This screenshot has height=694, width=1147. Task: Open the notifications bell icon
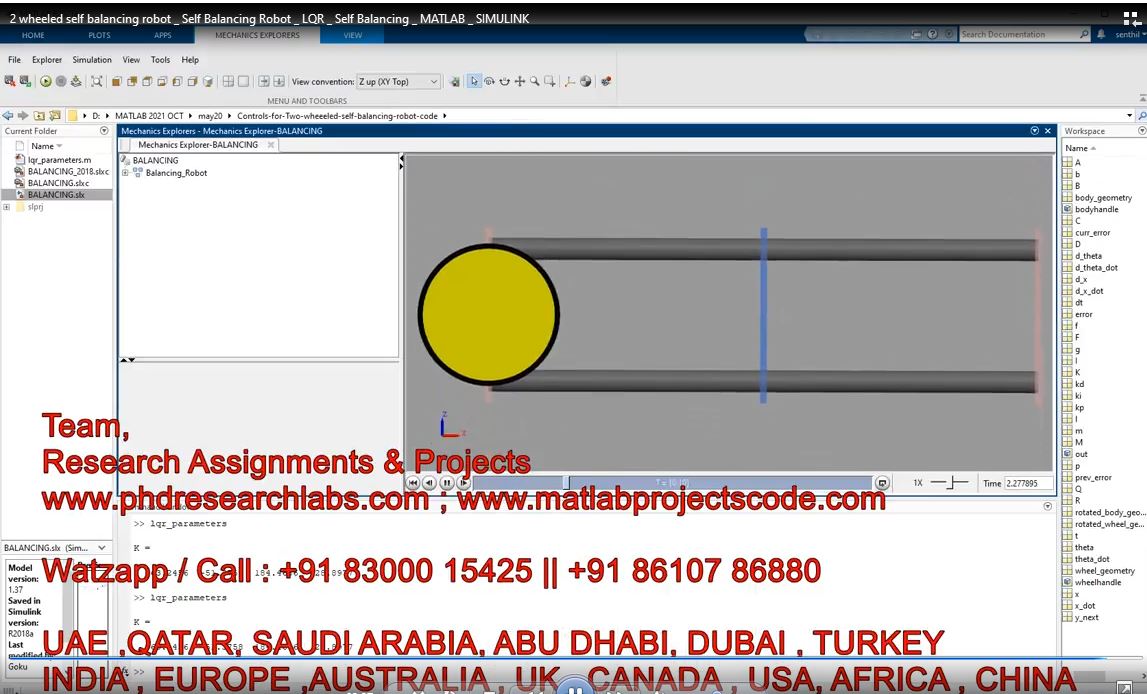[1101, 34]
